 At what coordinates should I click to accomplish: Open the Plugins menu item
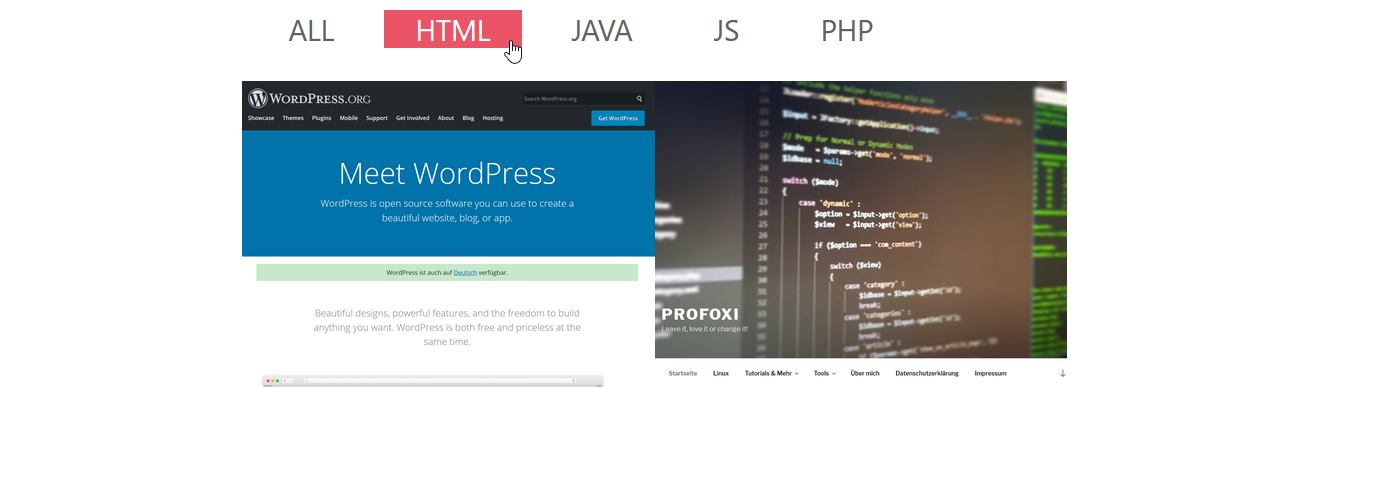coord(322,118)
